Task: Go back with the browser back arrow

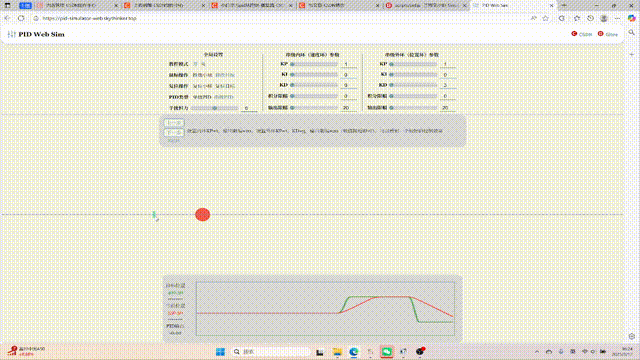Action: (x=7, y=18)
